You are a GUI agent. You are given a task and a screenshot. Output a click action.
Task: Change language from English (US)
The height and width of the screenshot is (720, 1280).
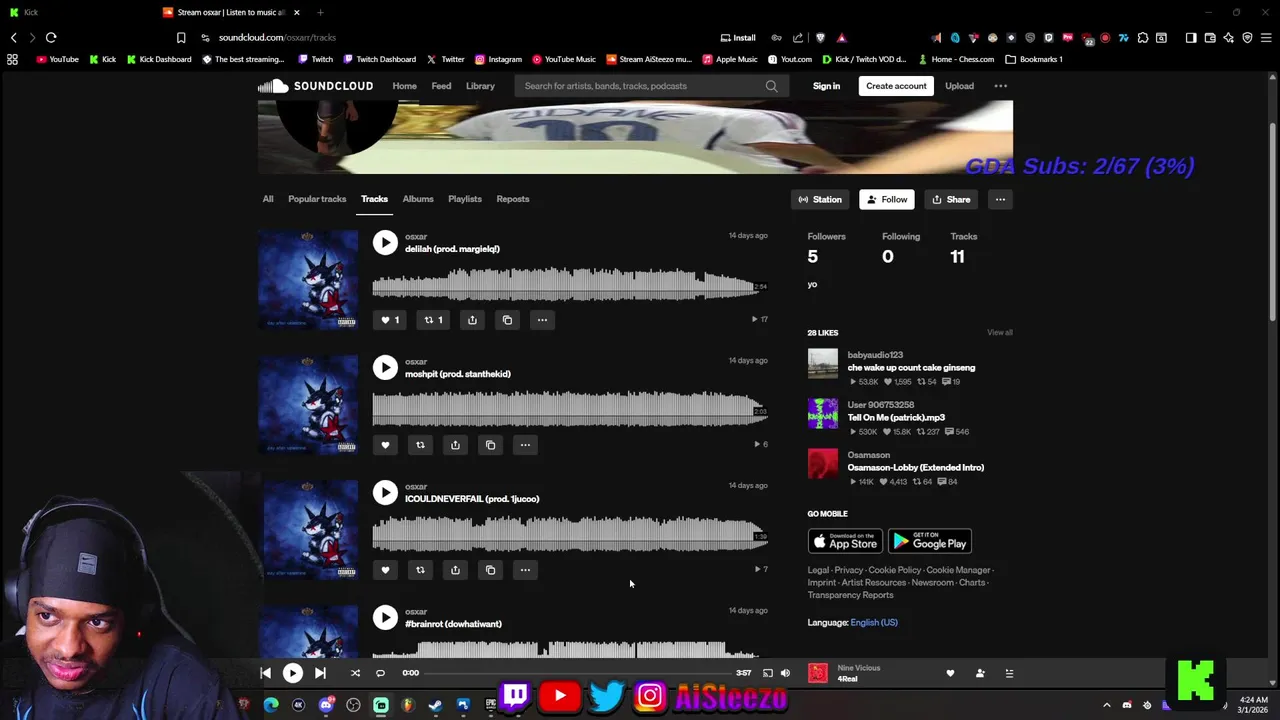[874, 623]
